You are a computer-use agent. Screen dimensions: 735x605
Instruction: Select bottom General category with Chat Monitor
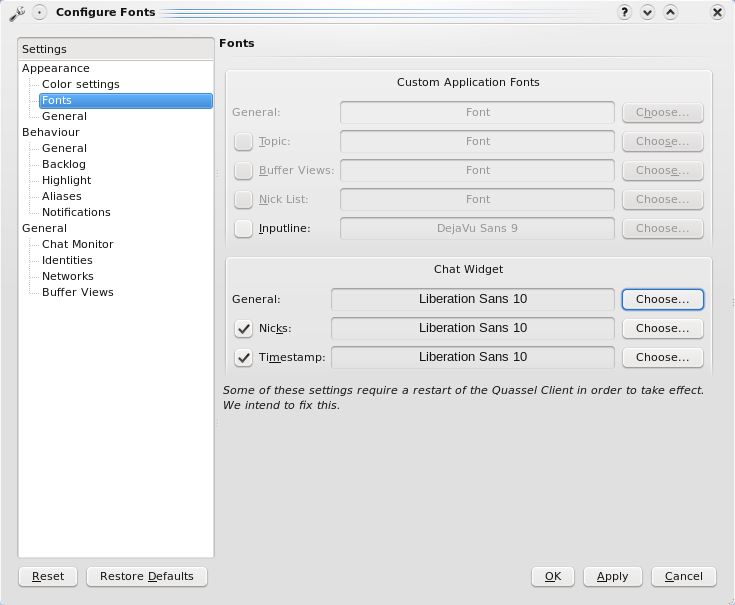pyautogui.click(x=45, y=228)
